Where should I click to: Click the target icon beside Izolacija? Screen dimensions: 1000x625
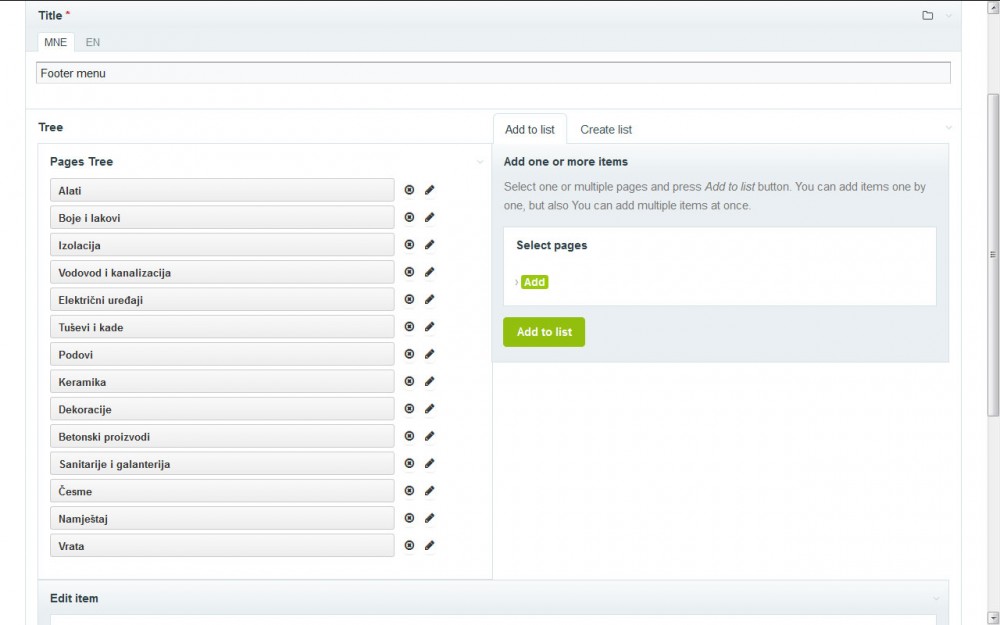[x=409, y=244]
